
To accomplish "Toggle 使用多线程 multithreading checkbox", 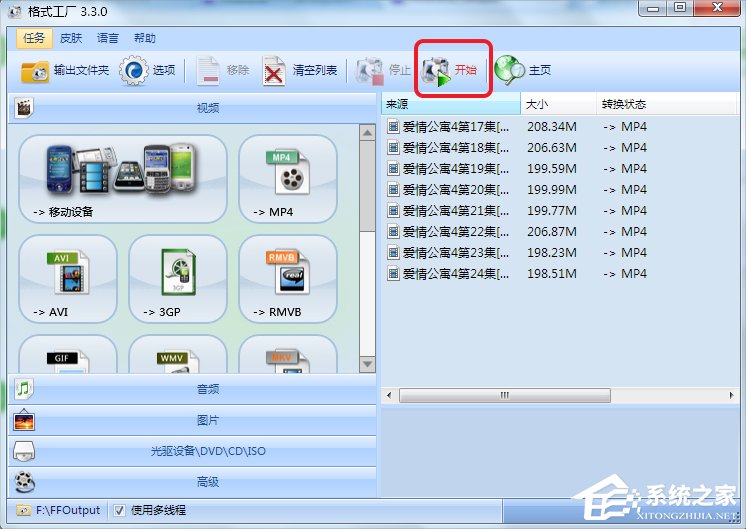I will [x=120, y=510].
